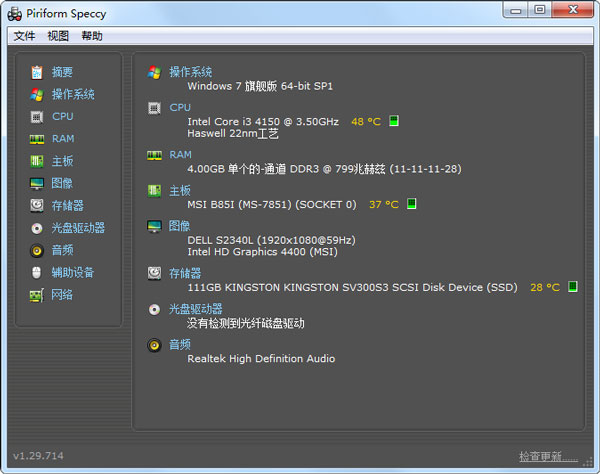The height and width of the screenshot is (474, 600).
Task: Open the 图像 heading in summary panel
Action: (x=179, y=226)
